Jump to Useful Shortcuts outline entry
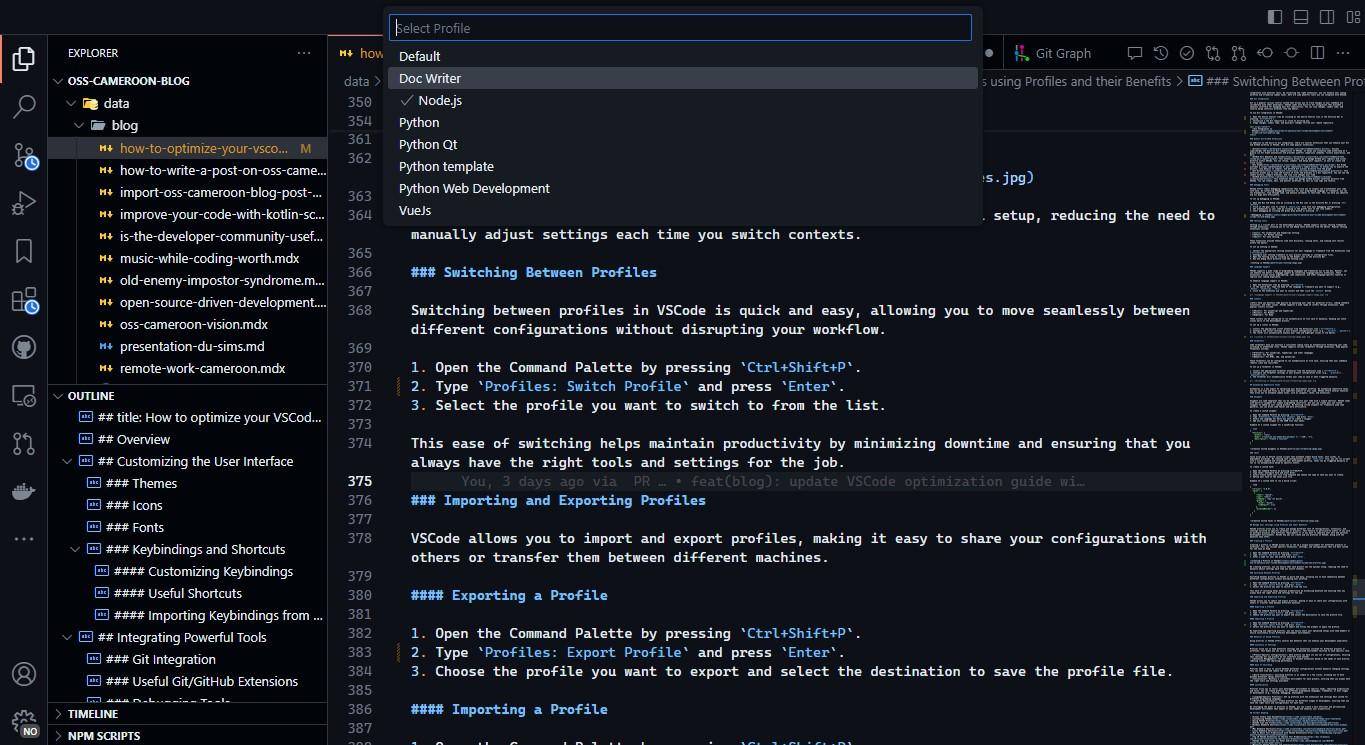The width and height of the screenshot is (1365, 745). (188, 593)
